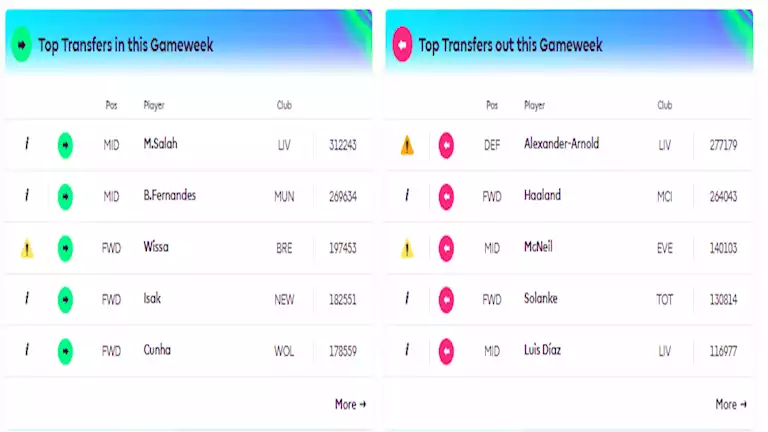Select the Wissa player row
The width and height of the screenshot is (768, 432).
point(189,248)
